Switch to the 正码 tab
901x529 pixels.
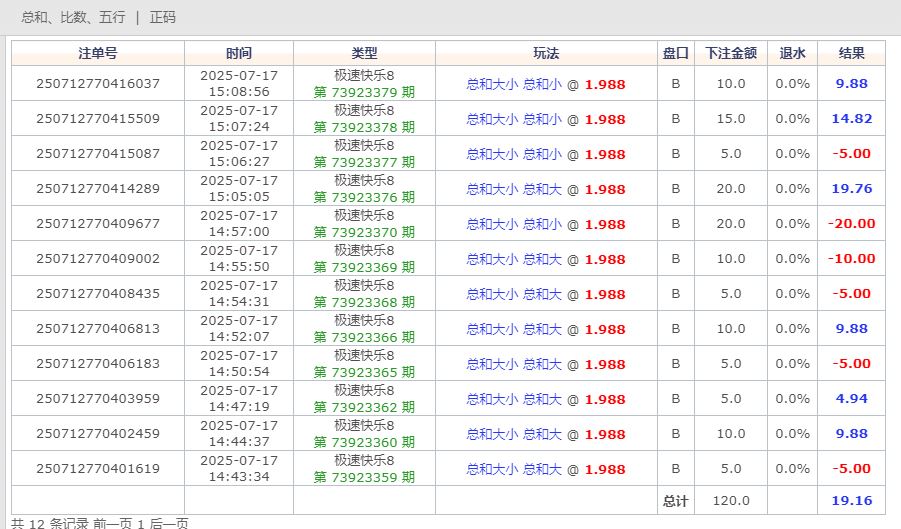tap(162, 17)
